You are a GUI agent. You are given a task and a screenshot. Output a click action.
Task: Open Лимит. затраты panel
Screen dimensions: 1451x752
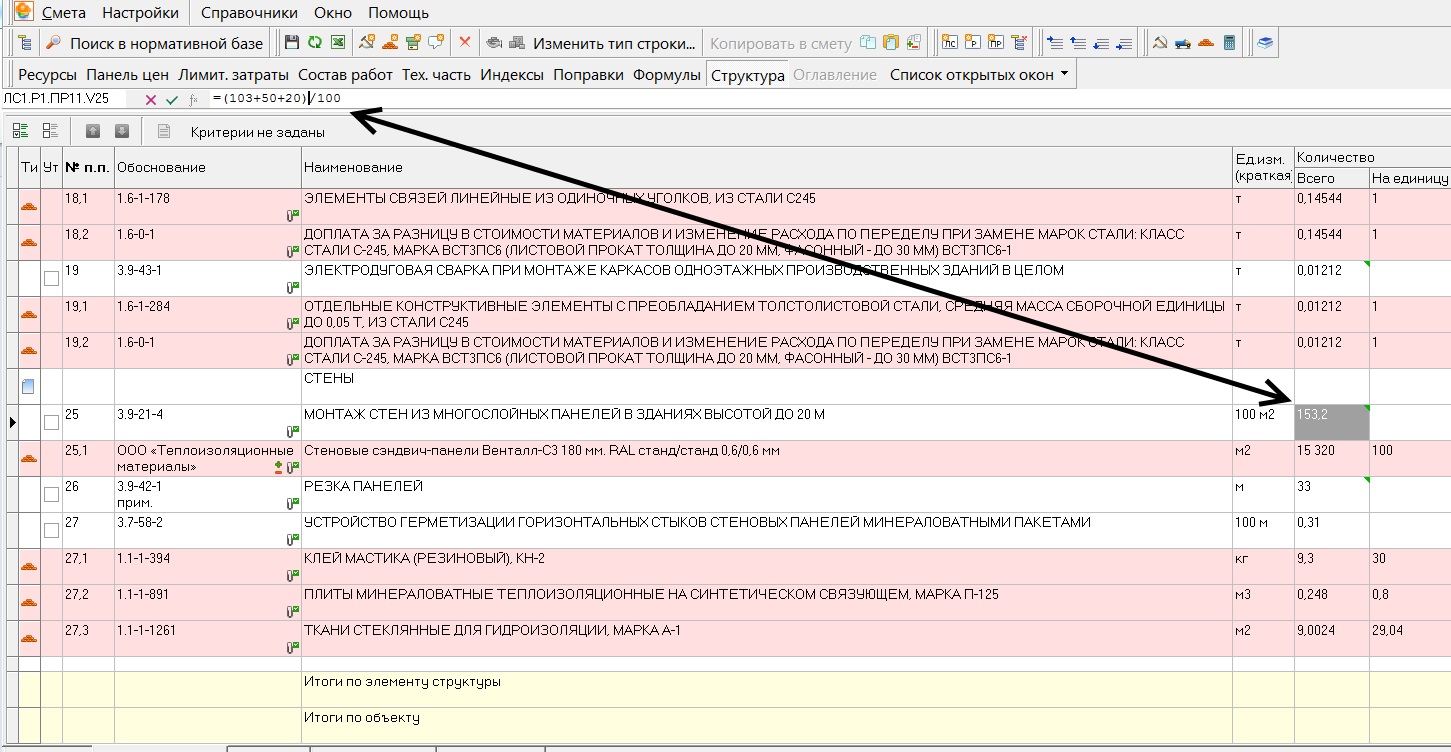tap(233, 75)
